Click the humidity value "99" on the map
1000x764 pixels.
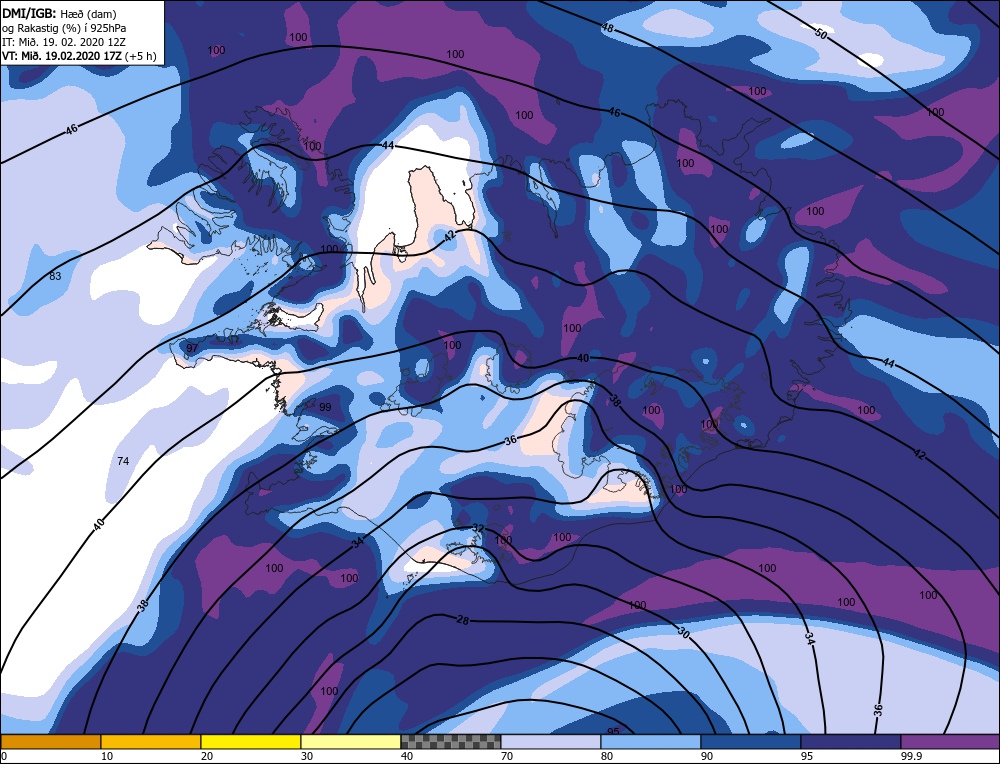tap(325, 407)
